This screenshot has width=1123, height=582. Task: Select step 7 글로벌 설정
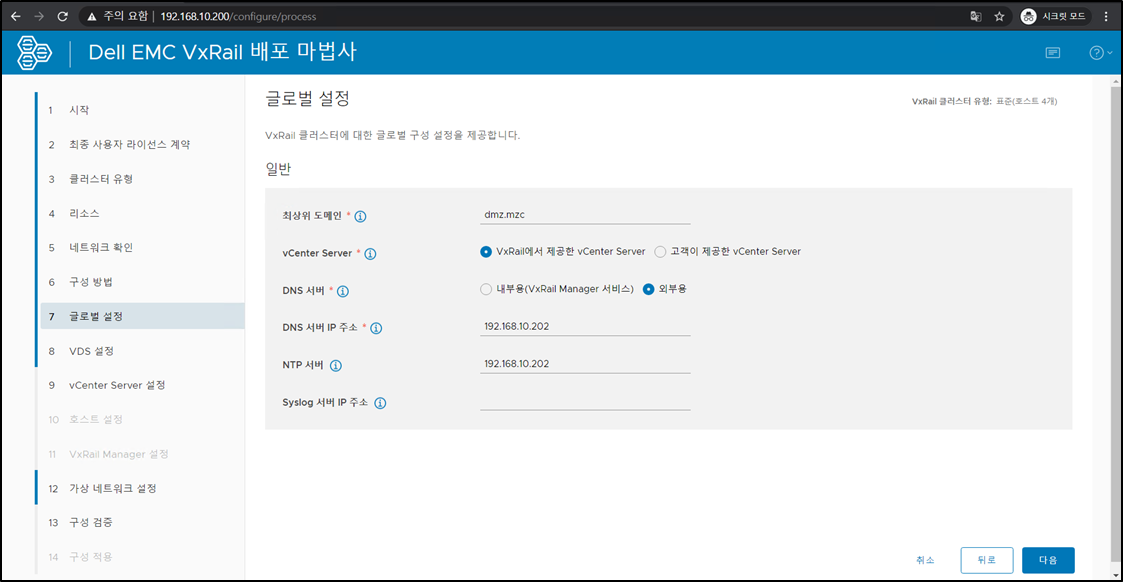click(x=142, y=316)
